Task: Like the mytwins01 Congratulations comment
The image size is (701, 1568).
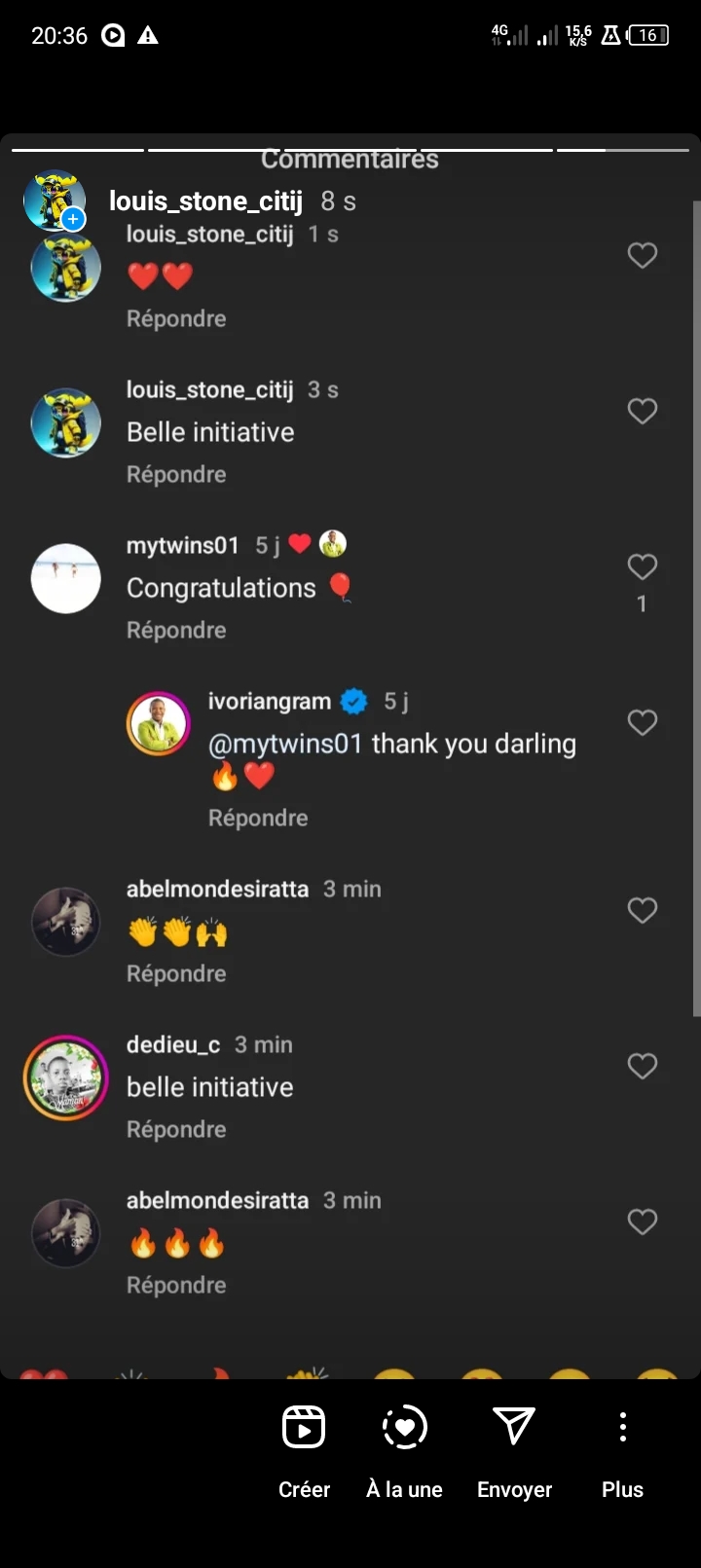Action: (x=642, y=566)
